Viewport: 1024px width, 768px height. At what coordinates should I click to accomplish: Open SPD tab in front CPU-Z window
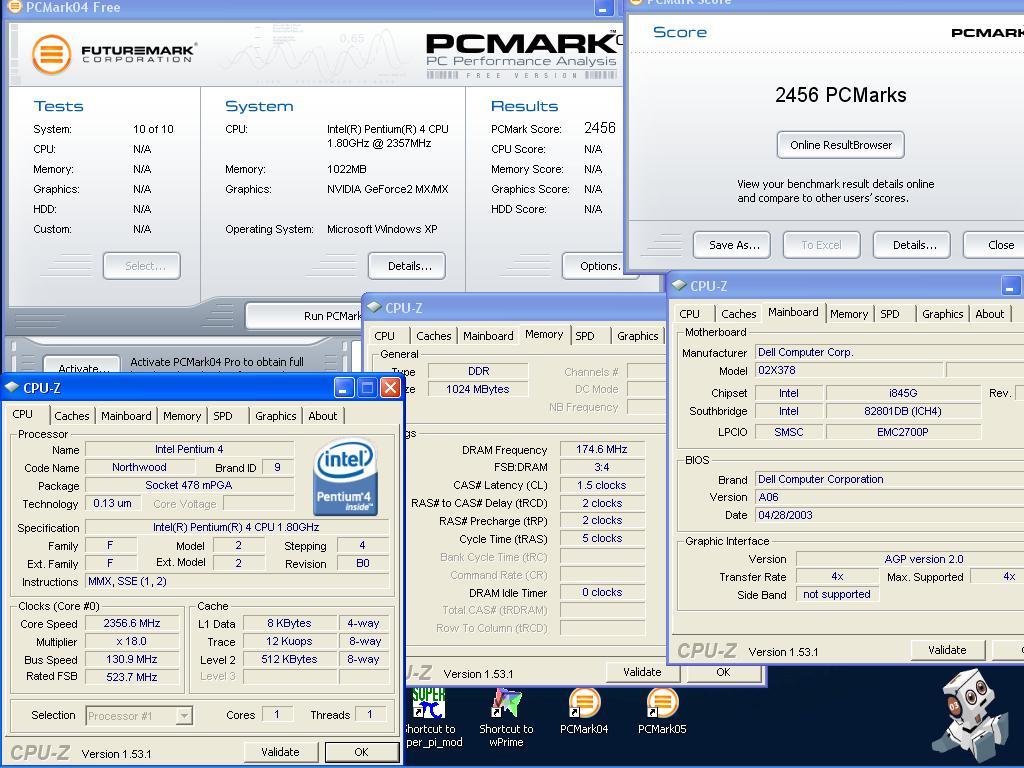tap(223, 416)
